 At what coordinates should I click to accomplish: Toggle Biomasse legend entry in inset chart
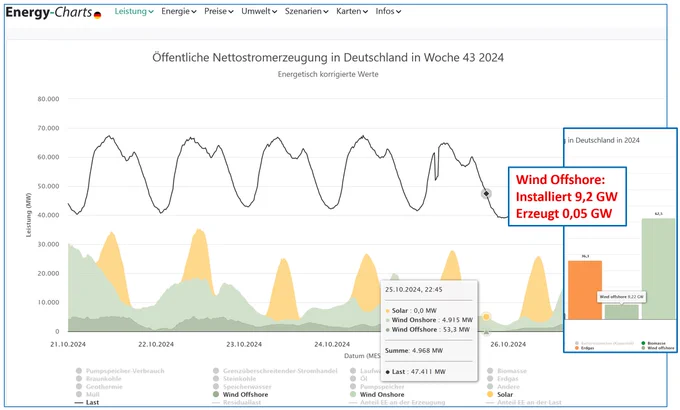point(654,343)
